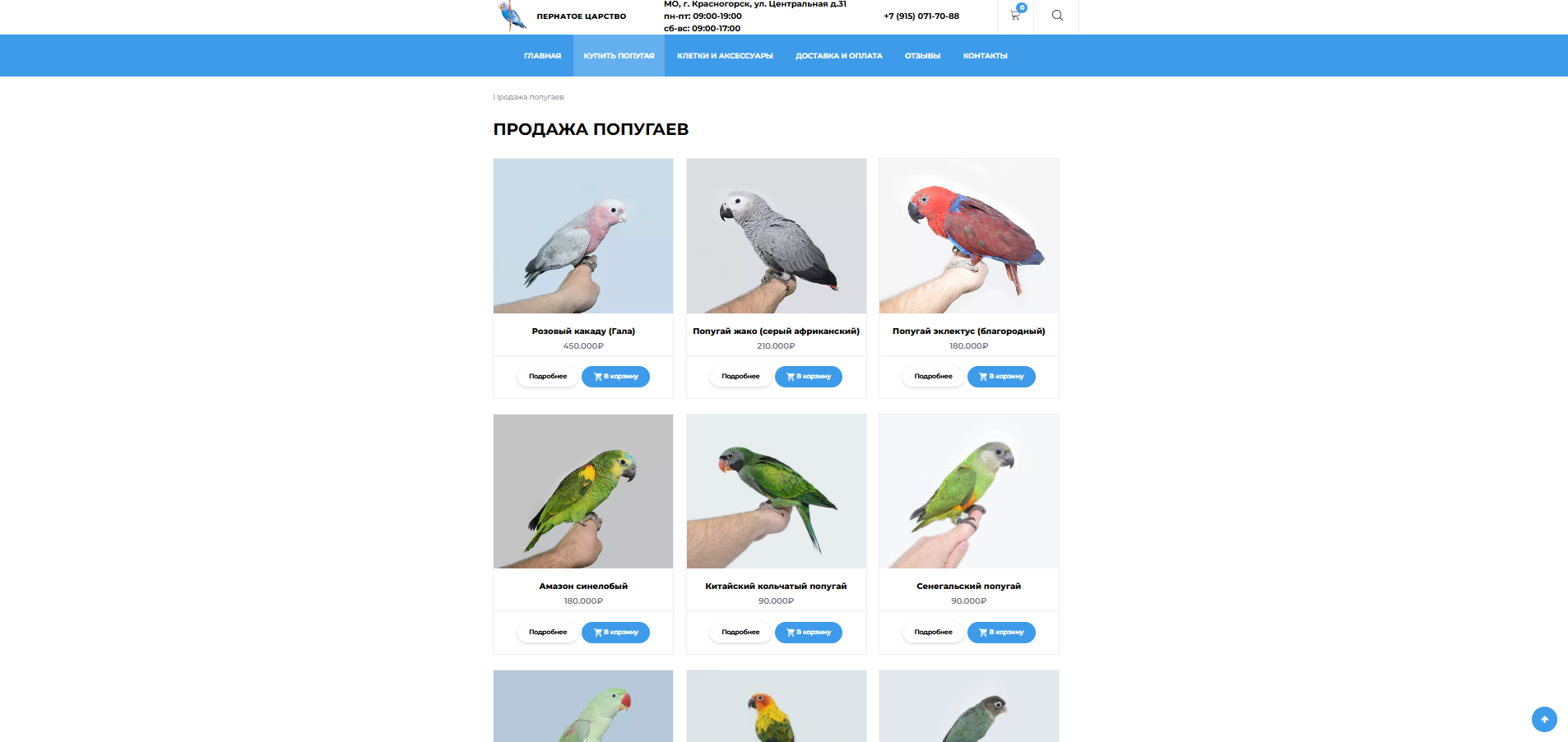Open Клетки и аксессуары menu item
Viewport: 1568px width, 742px height.
click(725, 56)
